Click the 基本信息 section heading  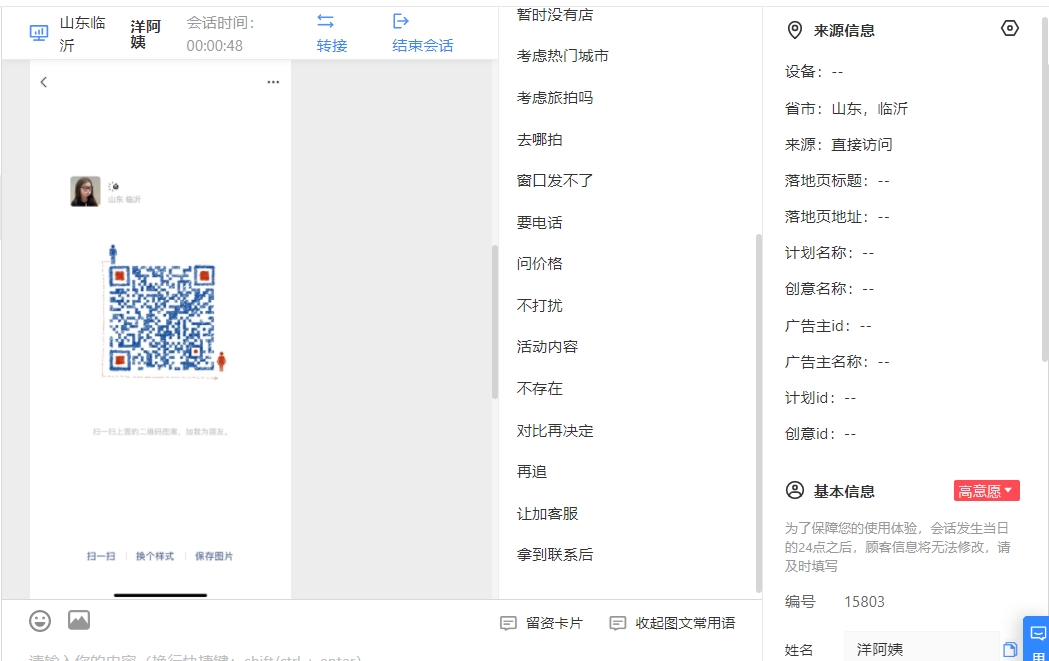tap(844, 491)
